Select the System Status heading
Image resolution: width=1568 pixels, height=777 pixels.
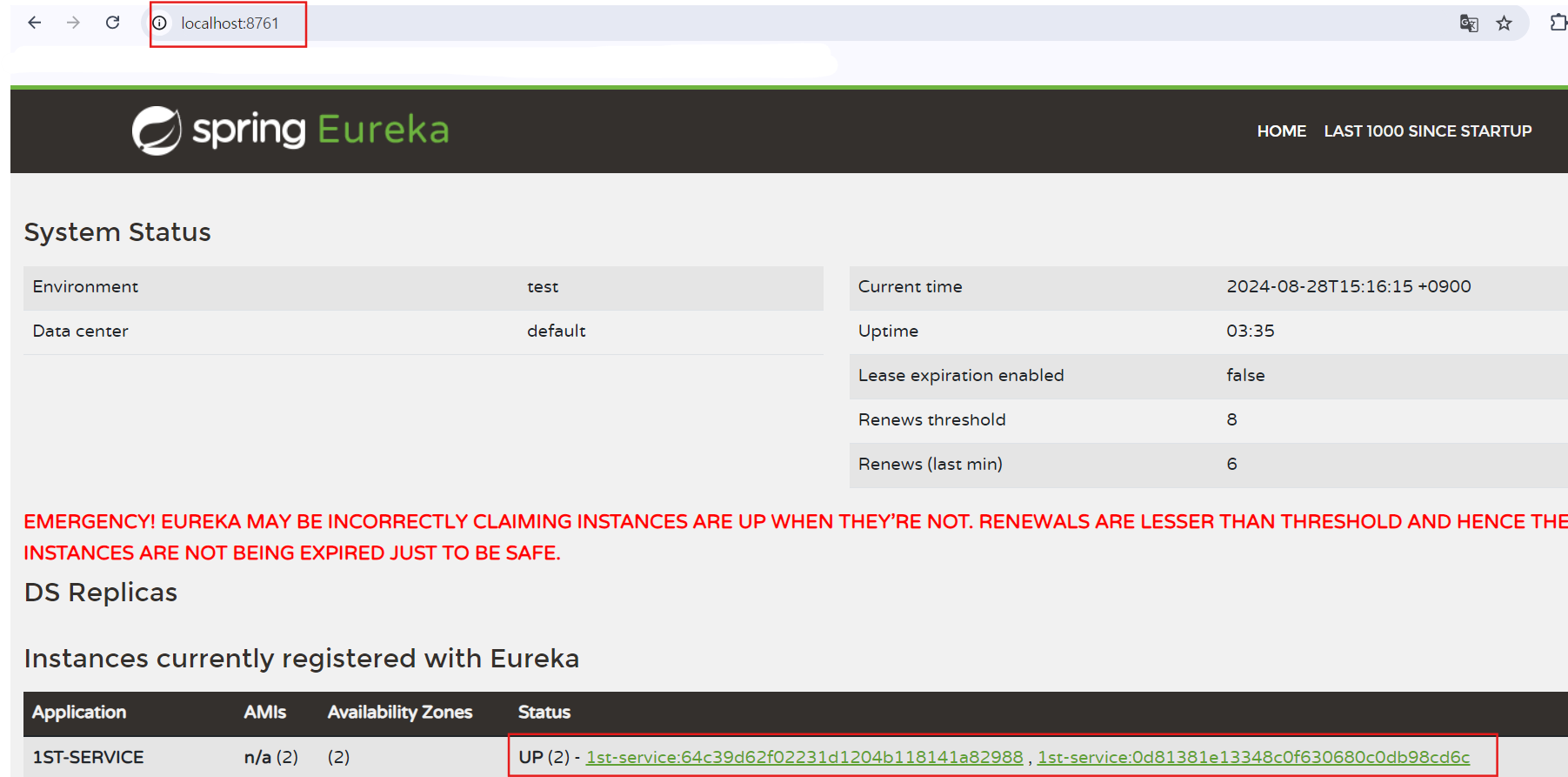(x=117, y=232)
